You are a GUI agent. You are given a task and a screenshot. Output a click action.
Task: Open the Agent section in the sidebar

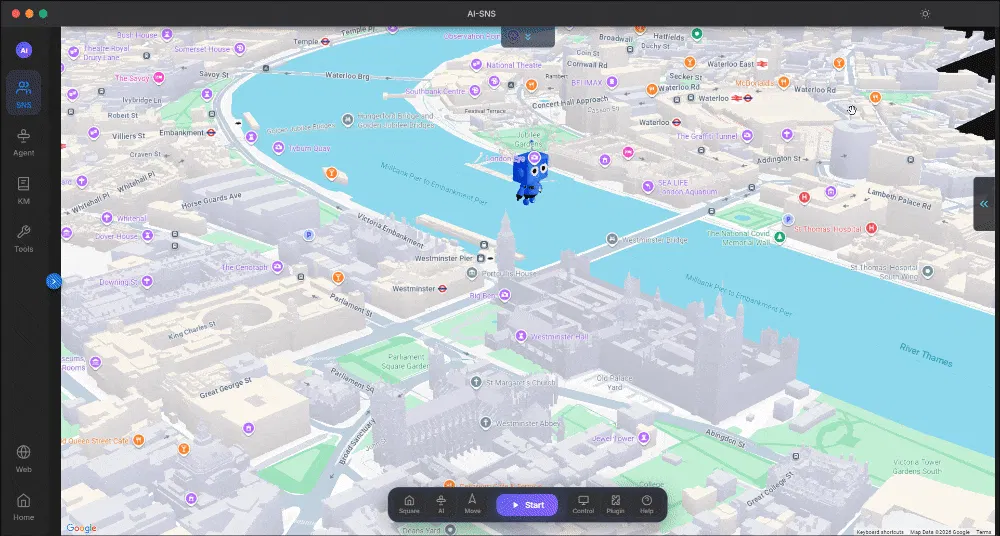24,142
